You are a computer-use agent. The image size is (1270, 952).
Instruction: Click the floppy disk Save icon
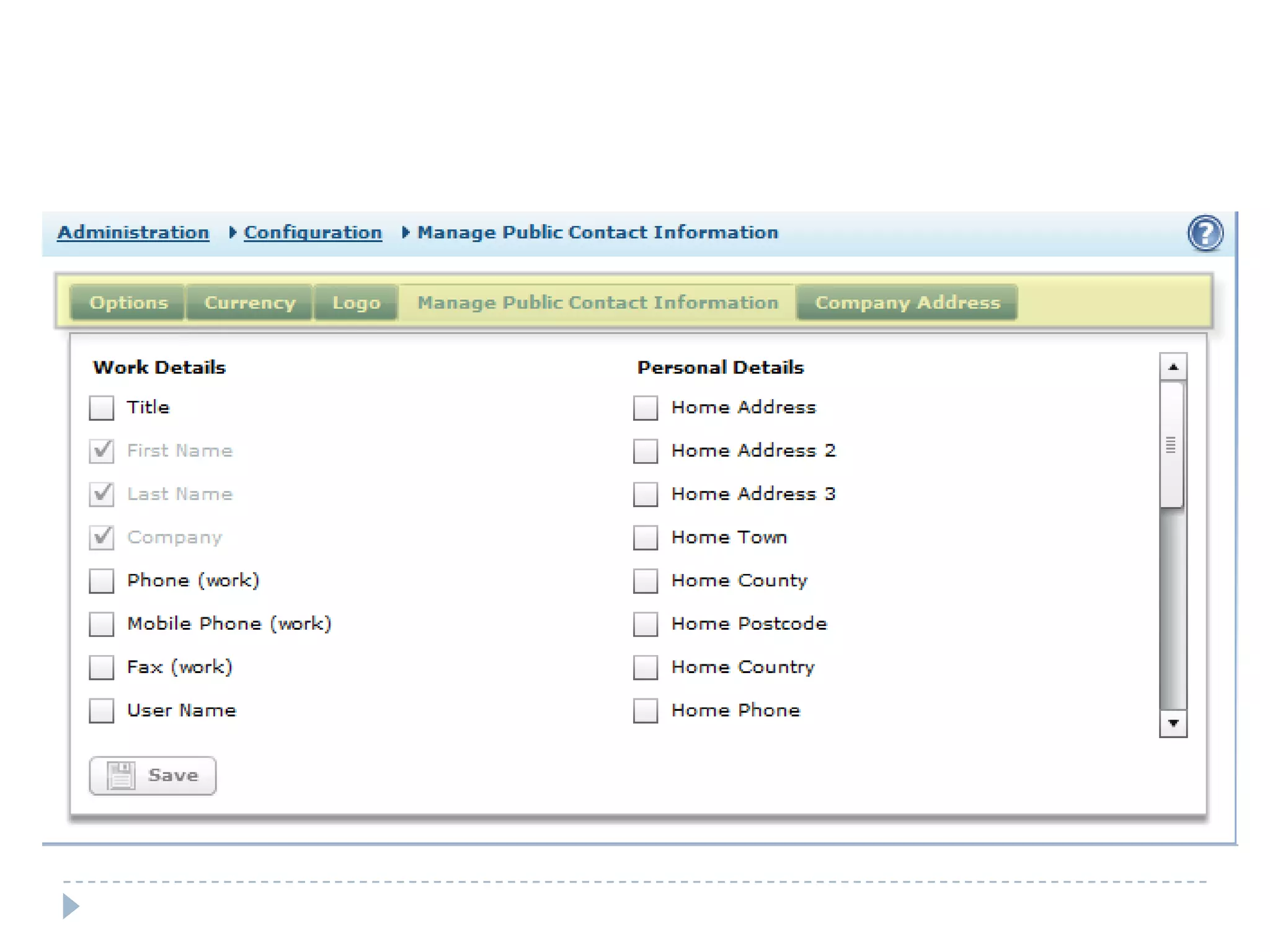[121, 775]
